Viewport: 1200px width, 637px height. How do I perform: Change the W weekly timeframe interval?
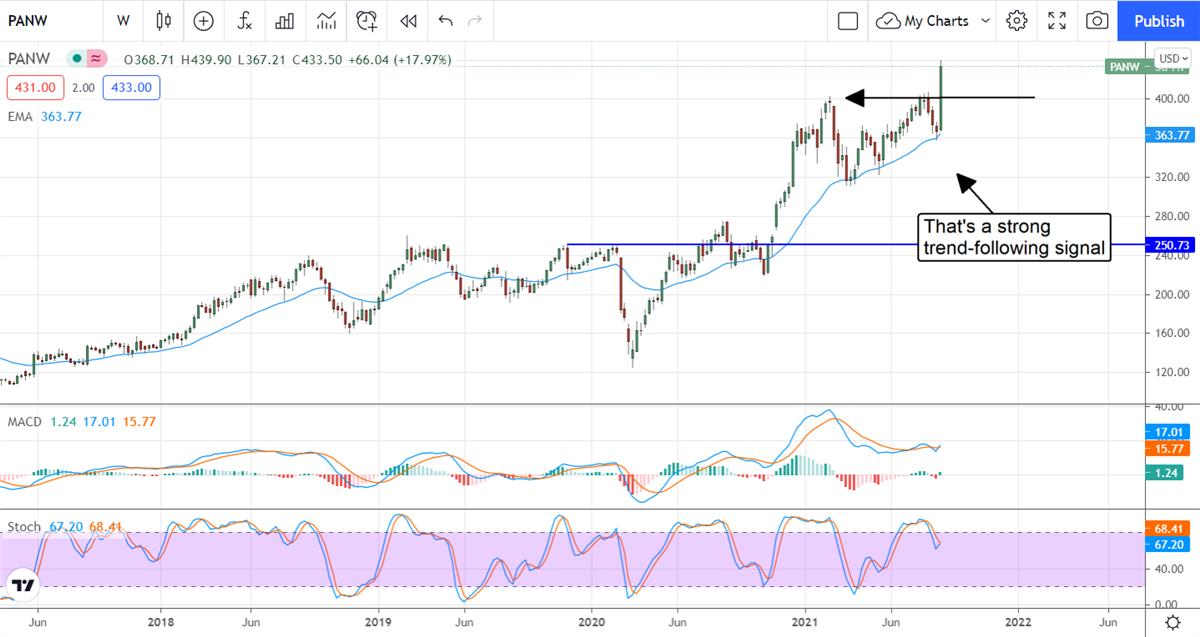click(x=123, y=20)
